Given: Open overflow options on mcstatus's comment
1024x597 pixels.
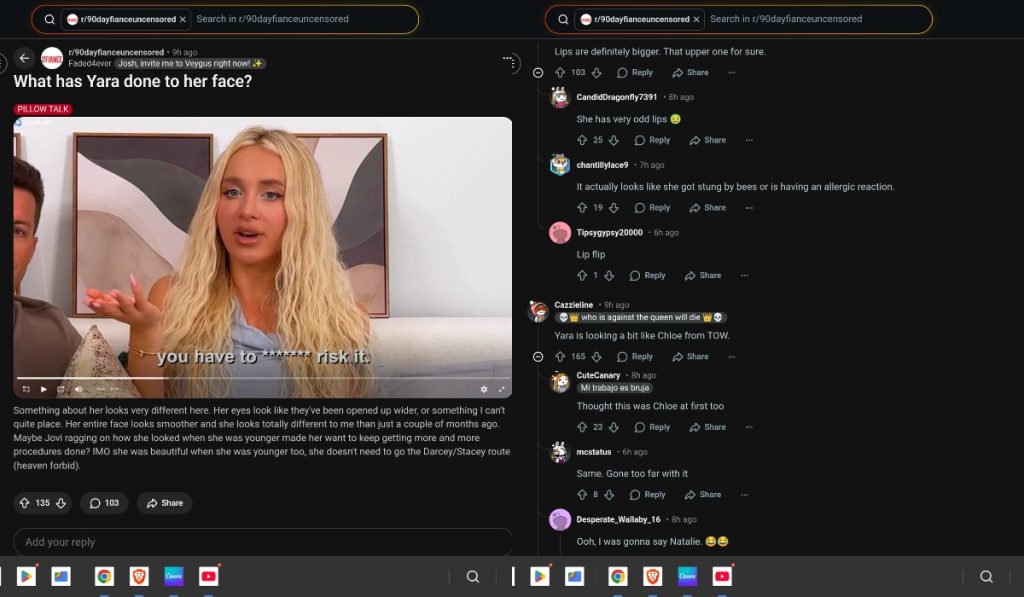Looking at the screenshot, I should [x=744, y=494].
